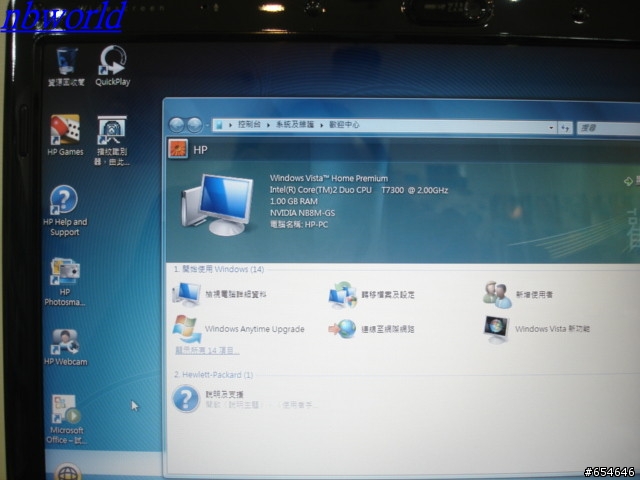Click the HP user account picture
Image resolution: width=640 pixels, height=480 pixels.
[x=178, y=149]
